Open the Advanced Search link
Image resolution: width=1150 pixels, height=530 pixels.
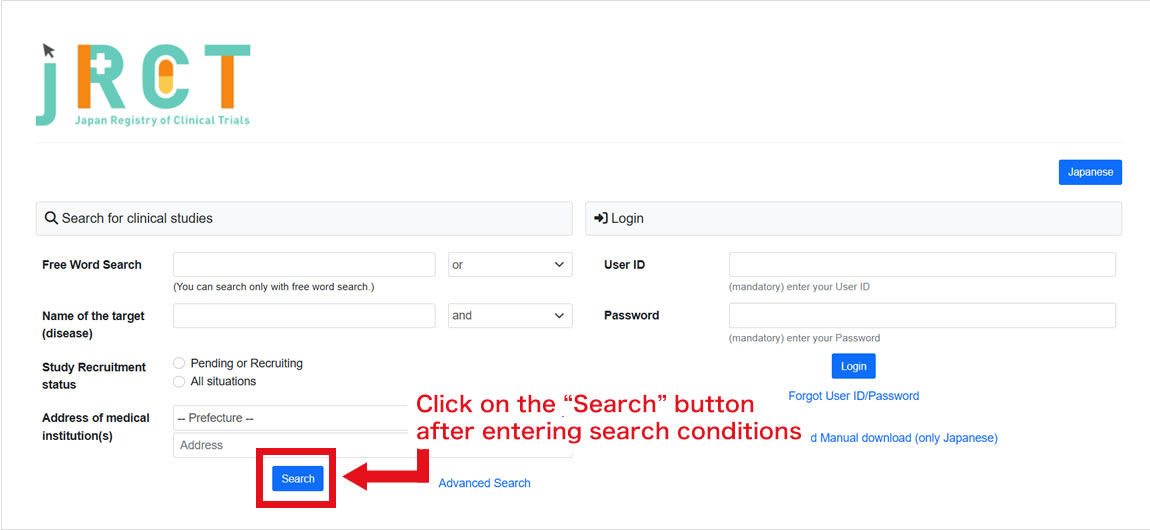(x=484, y=483)
